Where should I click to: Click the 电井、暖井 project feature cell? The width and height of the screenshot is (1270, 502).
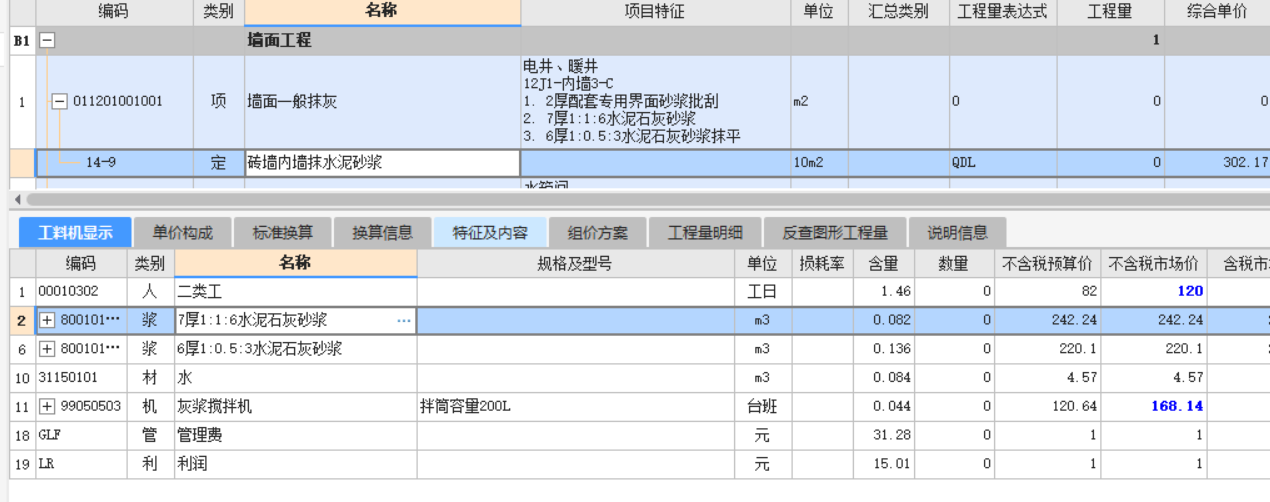pos(654,101)
